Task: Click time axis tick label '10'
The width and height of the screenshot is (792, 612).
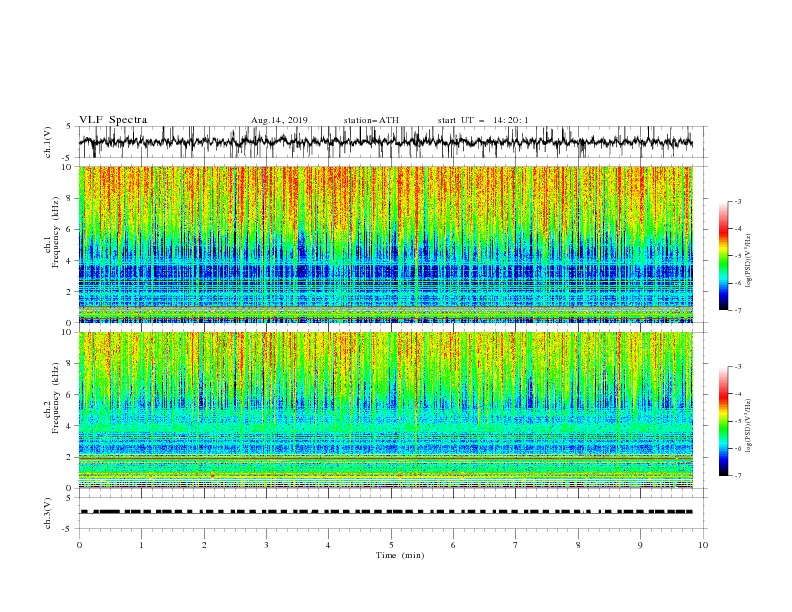Action: click(703, 545)
